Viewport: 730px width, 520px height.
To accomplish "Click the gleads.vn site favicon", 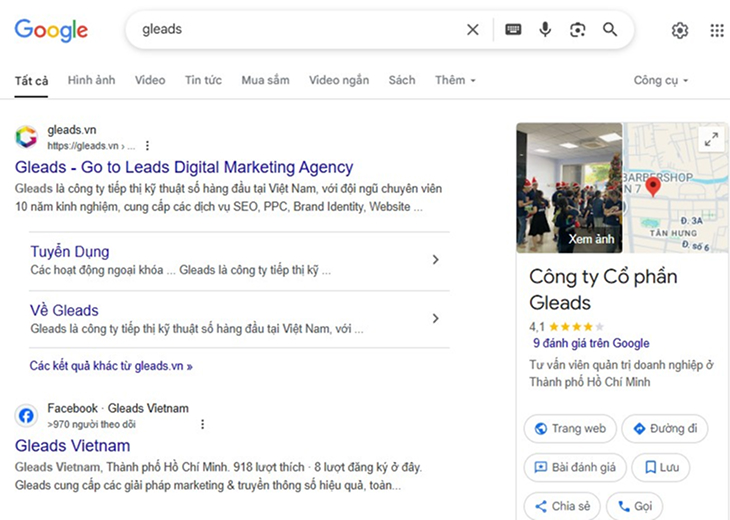I will [x=27, y=137].
